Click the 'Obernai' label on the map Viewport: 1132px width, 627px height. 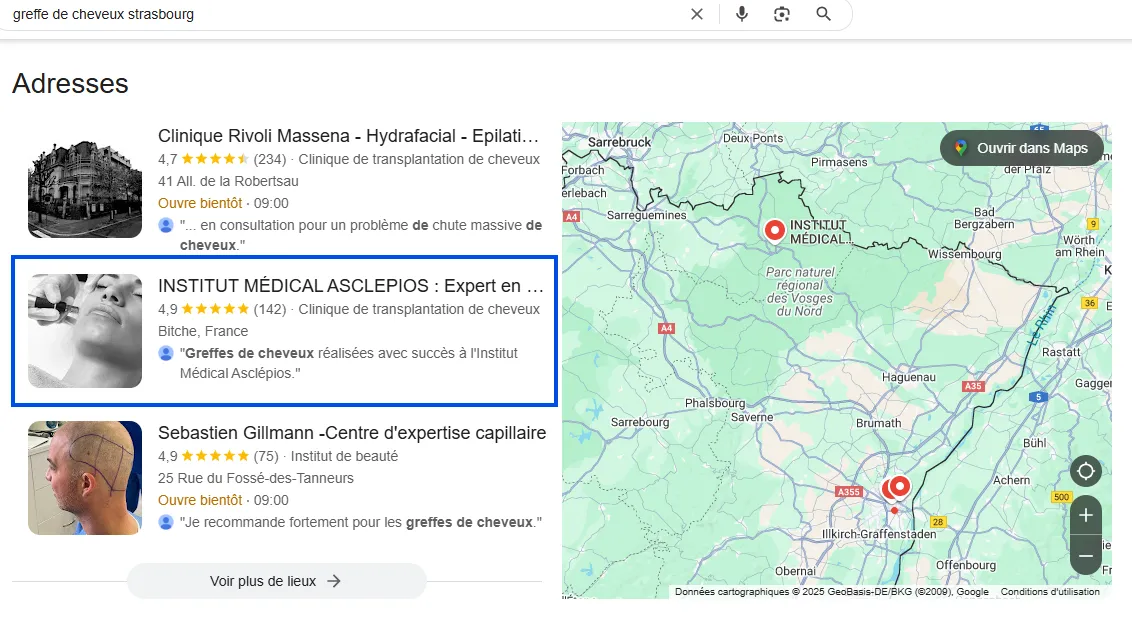pyautogui.click(x=795, y=571)
